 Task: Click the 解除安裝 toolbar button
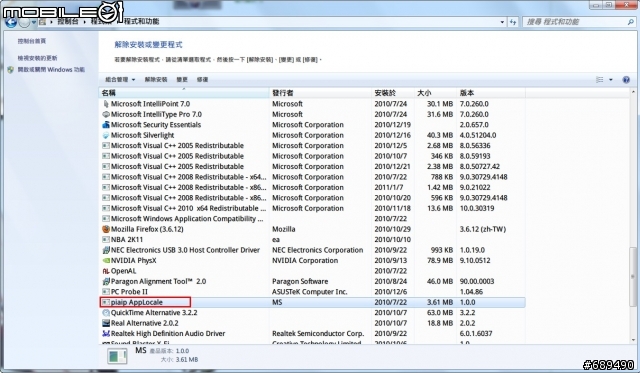coord(156,80)
